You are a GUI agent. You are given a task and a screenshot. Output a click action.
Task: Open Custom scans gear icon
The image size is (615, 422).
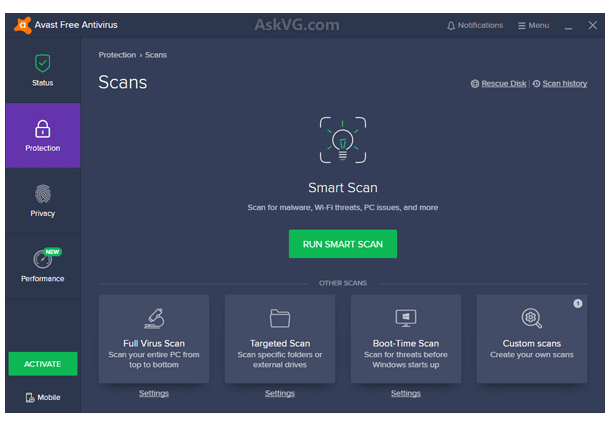(x=532, y=318)
